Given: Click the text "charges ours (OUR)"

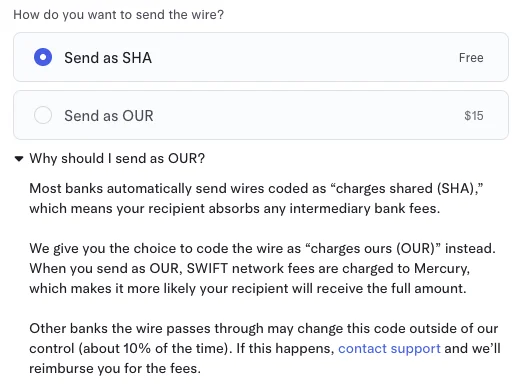Looking at the screenshot, I should 373,248.
